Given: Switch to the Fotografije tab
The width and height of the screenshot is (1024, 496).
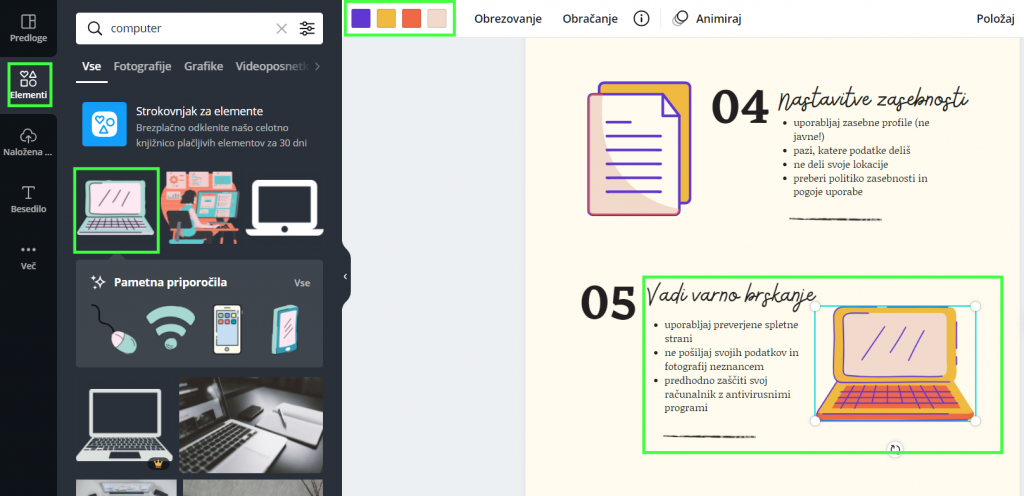Looking at the screenshot, I should pos(142,66).
